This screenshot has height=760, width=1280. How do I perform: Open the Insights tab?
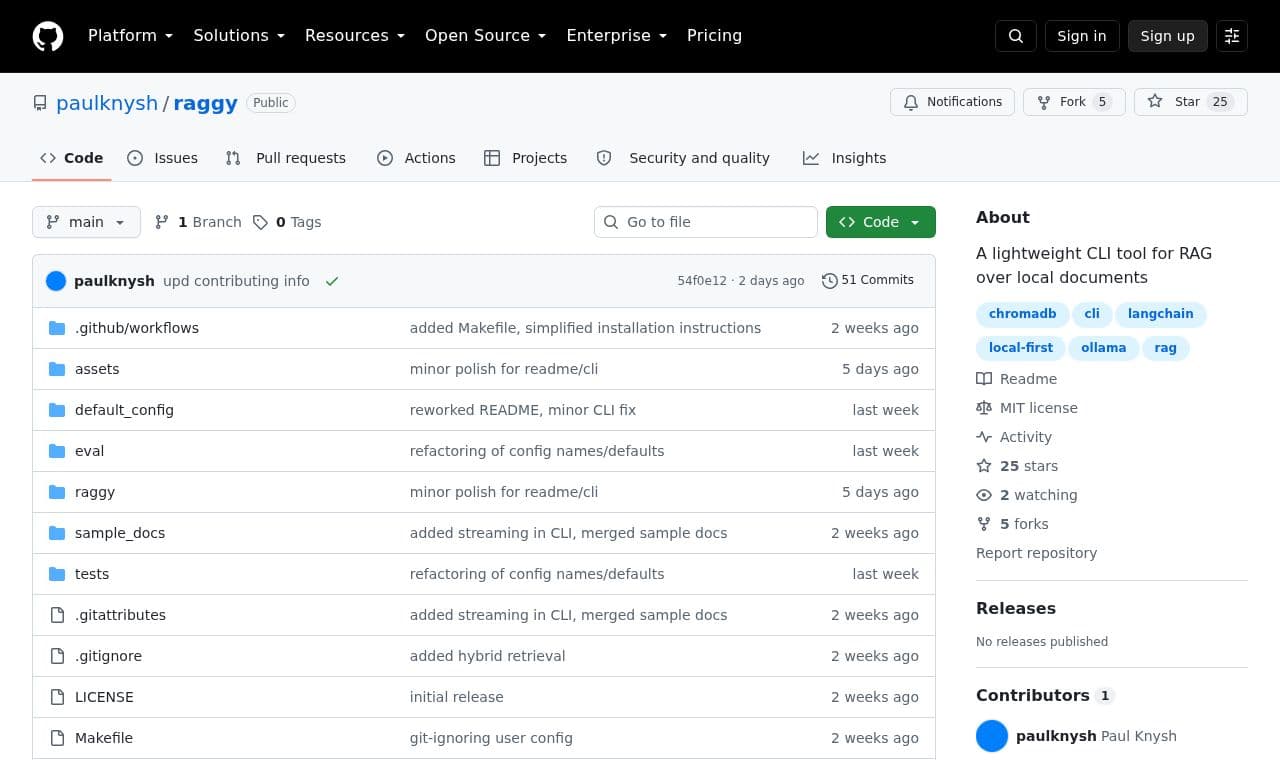(844, 158)
